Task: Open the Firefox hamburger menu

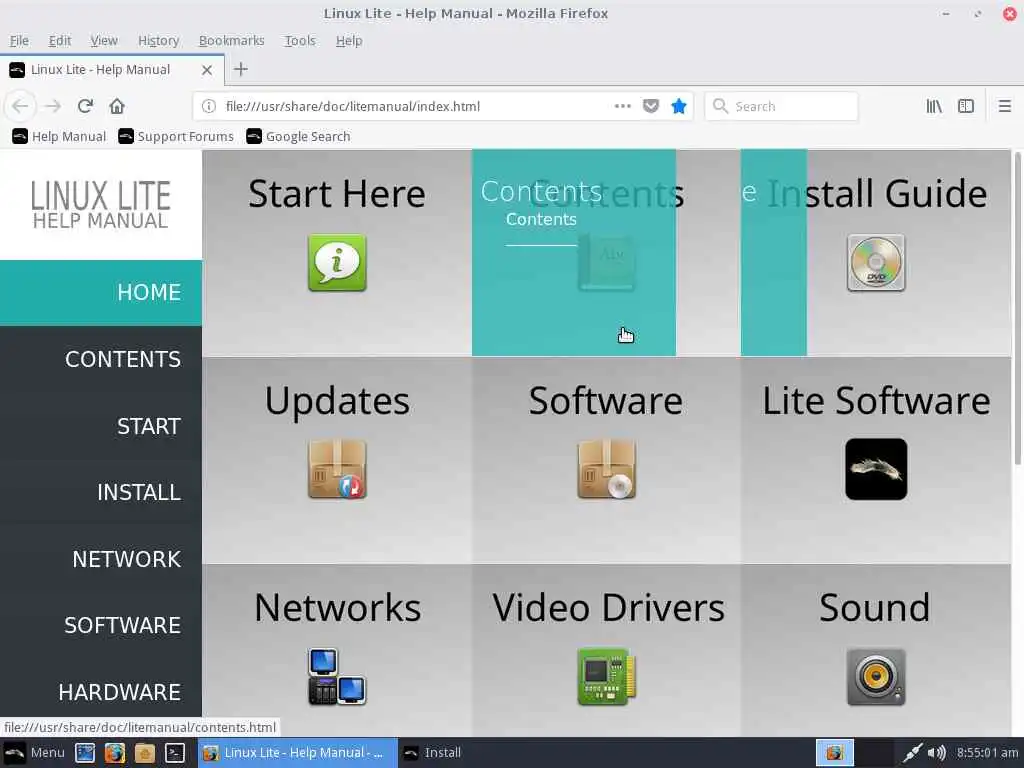Action: pos(1004,106)
